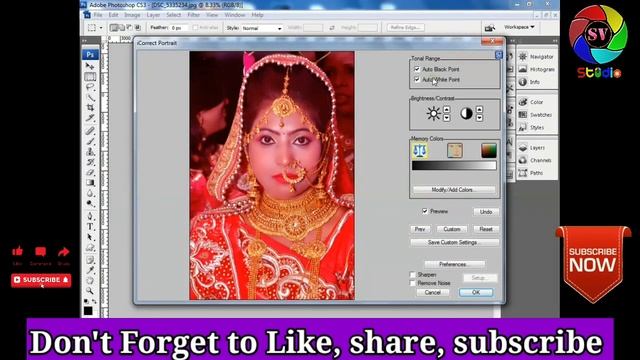Select the Healing Brush tool

90,131
